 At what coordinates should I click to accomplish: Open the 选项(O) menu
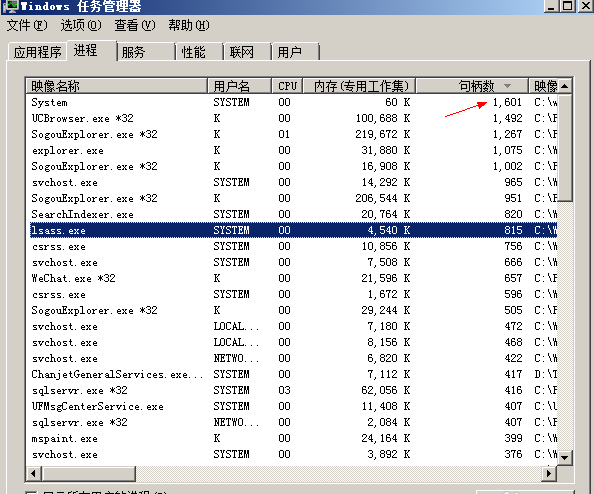81,26
